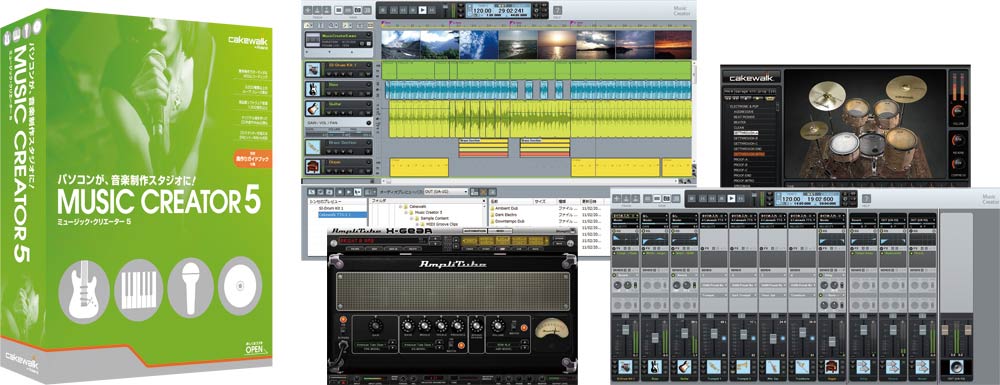Click the piano keyboard icon on product box
1000x385 pixels.
pyautogui.click(x=139, y=290)
